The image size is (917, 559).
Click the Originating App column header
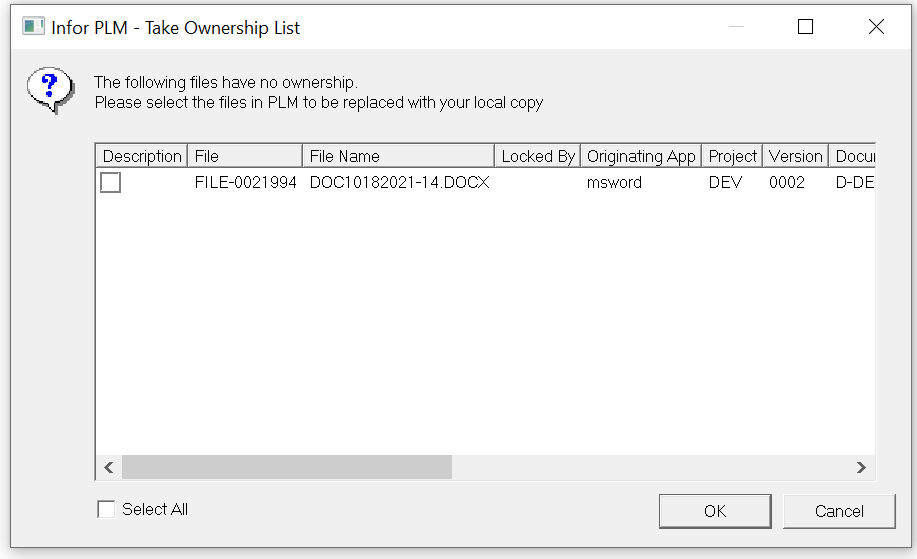pyautogui.click(x=641, y=156)
